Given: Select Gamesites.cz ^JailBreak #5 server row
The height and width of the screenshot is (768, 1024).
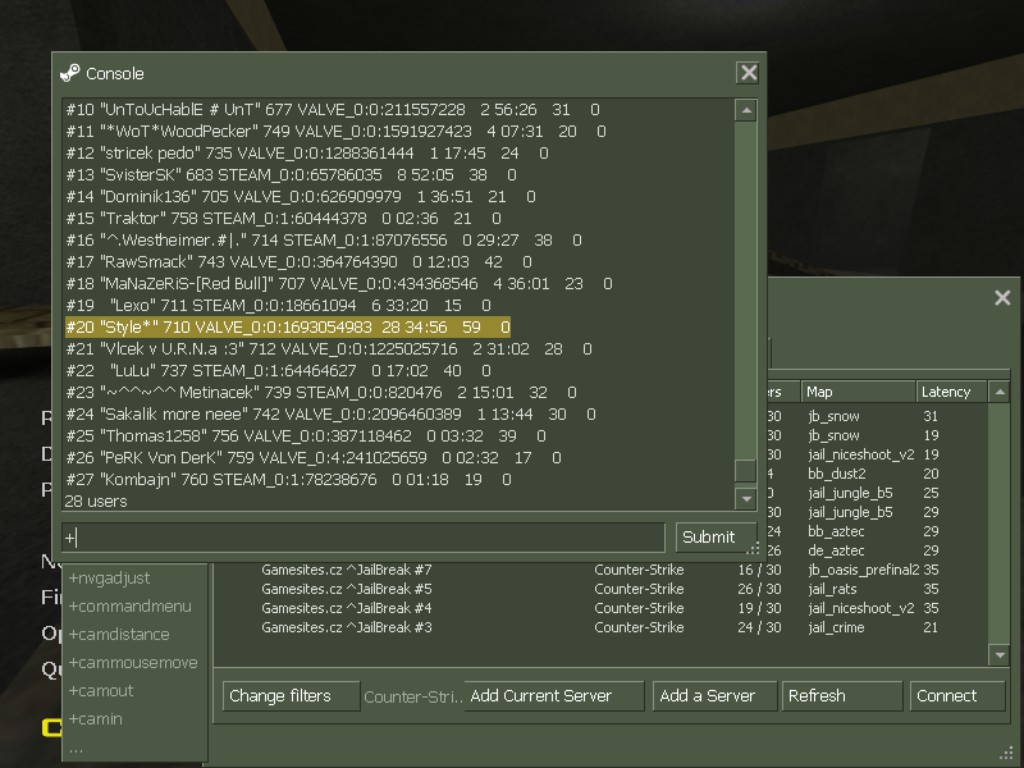Looking at the screenshot, I should [601, 589].
